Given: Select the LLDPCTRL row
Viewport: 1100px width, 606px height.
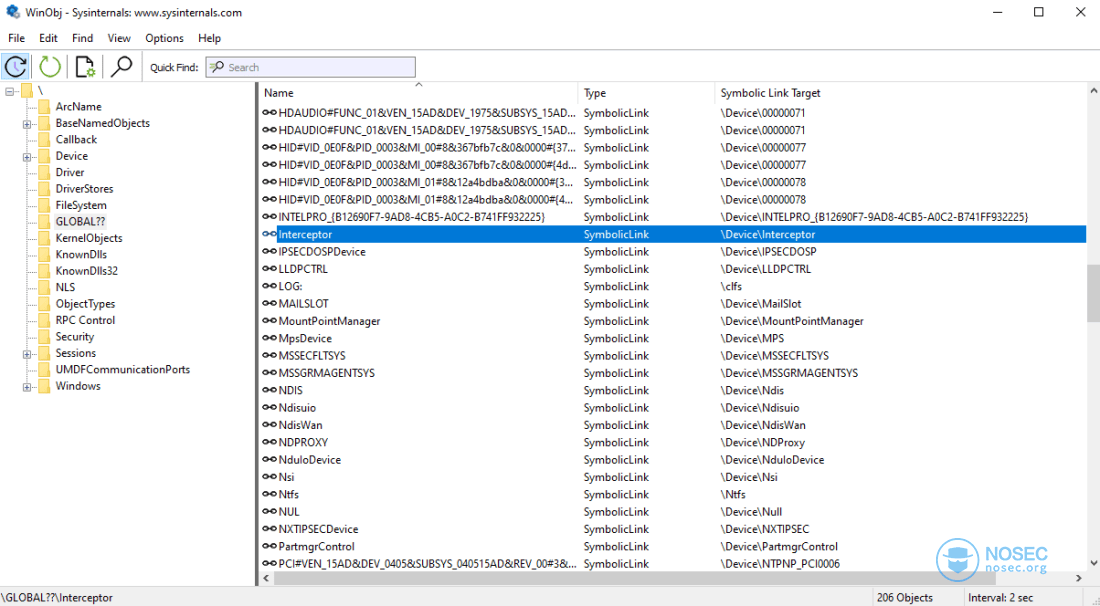Looking at the screenshot, I should pyautogui.click(x=673, y=269).
